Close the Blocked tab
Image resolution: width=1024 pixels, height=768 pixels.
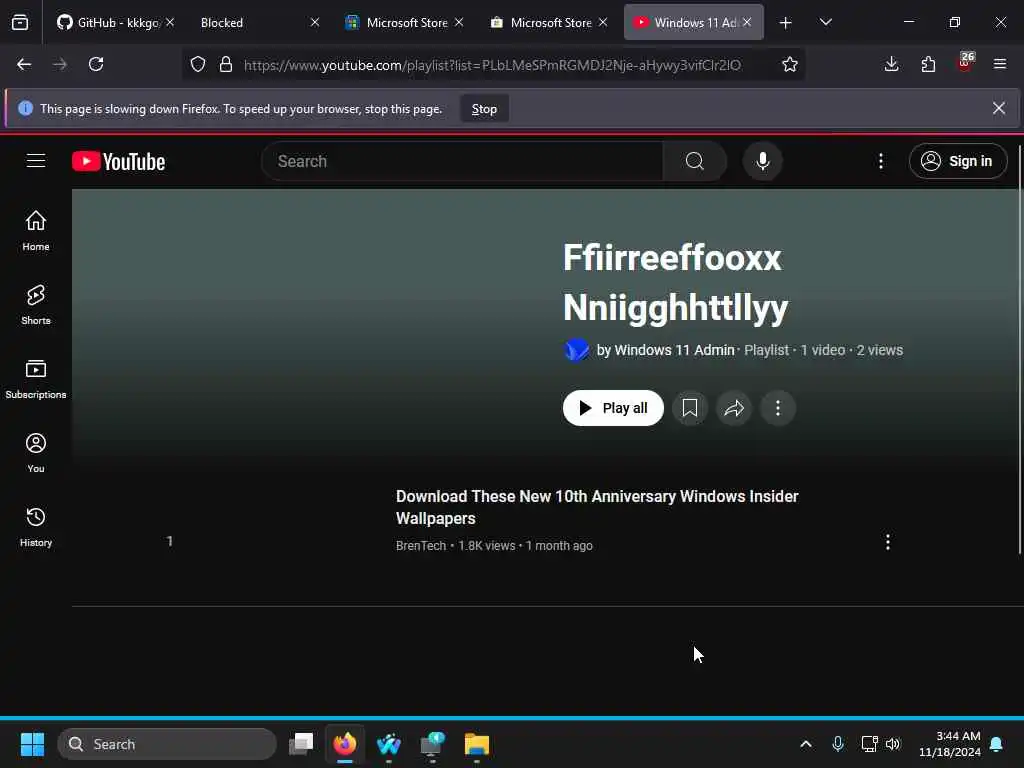pyautogui.click(x=315, y=22)
